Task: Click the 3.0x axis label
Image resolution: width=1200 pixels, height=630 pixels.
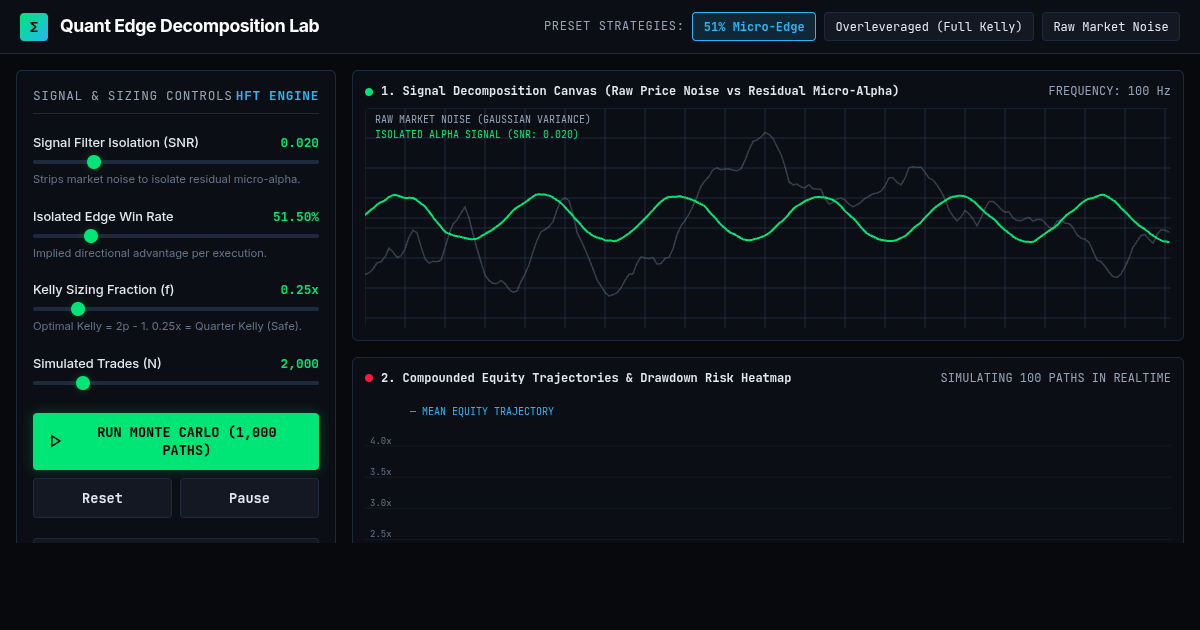Action: point(380,503)
